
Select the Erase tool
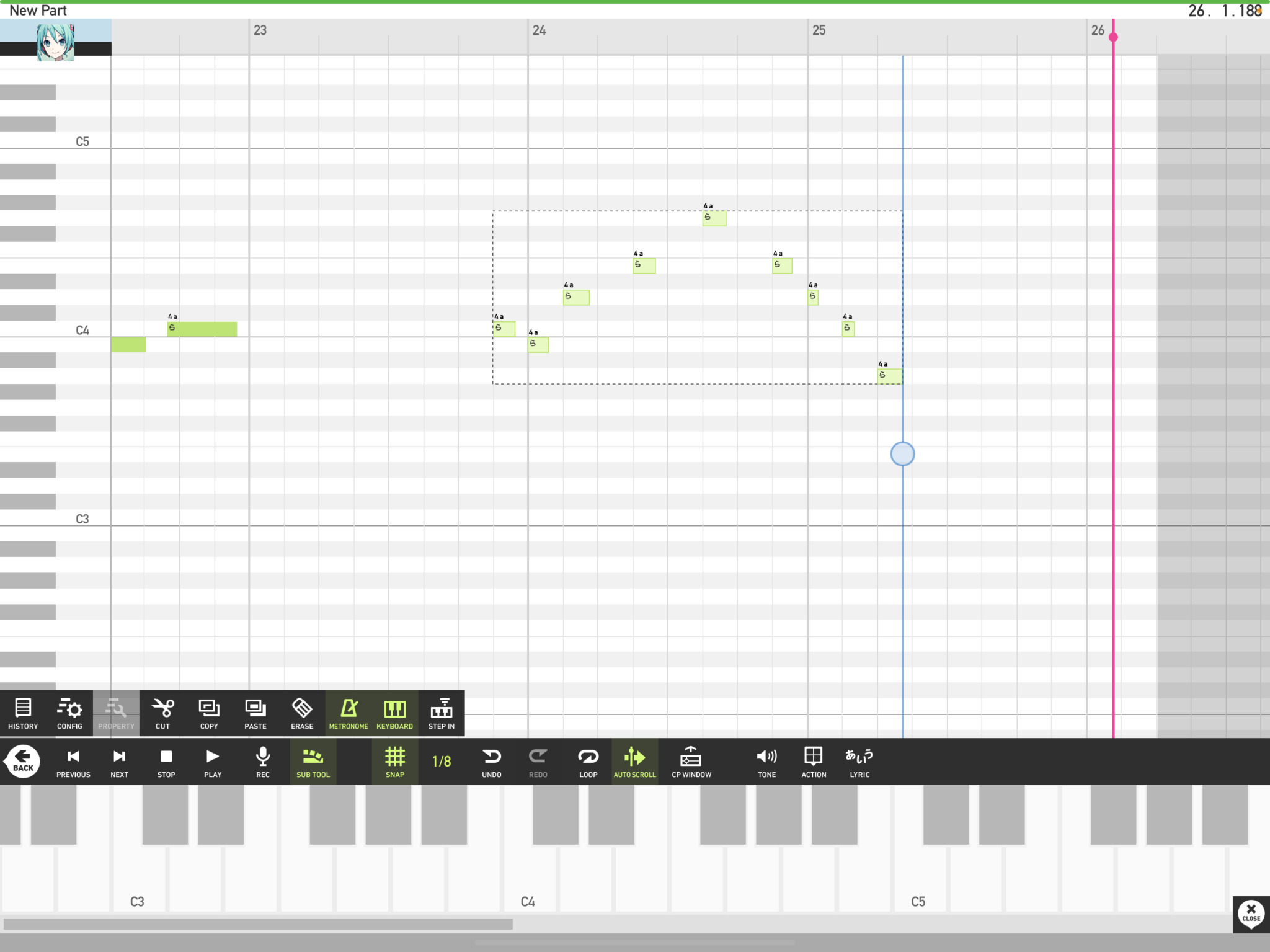coord(302,713)
